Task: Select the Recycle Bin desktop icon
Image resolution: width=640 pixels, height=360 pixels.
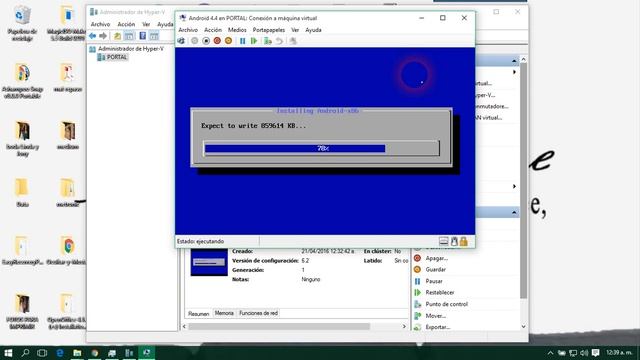Action: (x=22, y=23)
